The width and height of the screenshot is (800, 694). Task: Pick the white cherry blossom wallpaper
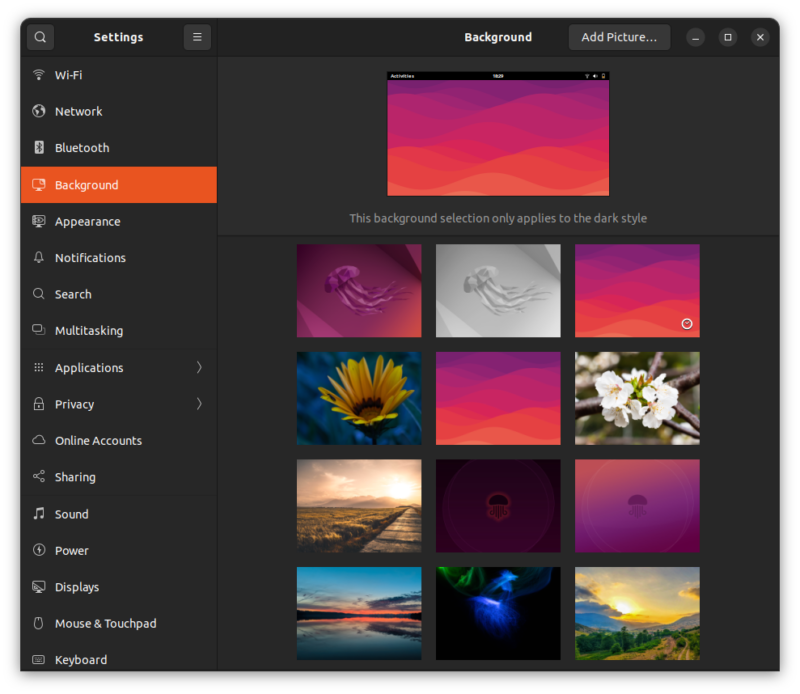click(x=637, y=398)
